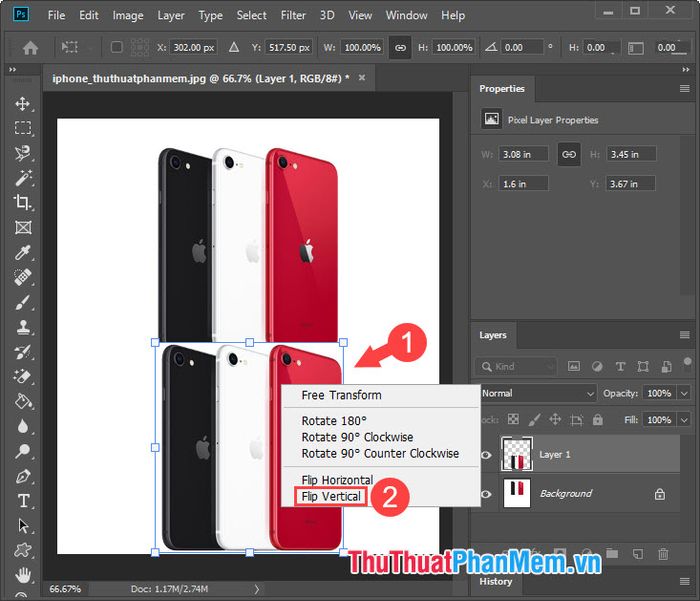Select the Eraser tool
The height and width of the screenshot is (601, 700).
pyautogui.click(x=22, y=376)
